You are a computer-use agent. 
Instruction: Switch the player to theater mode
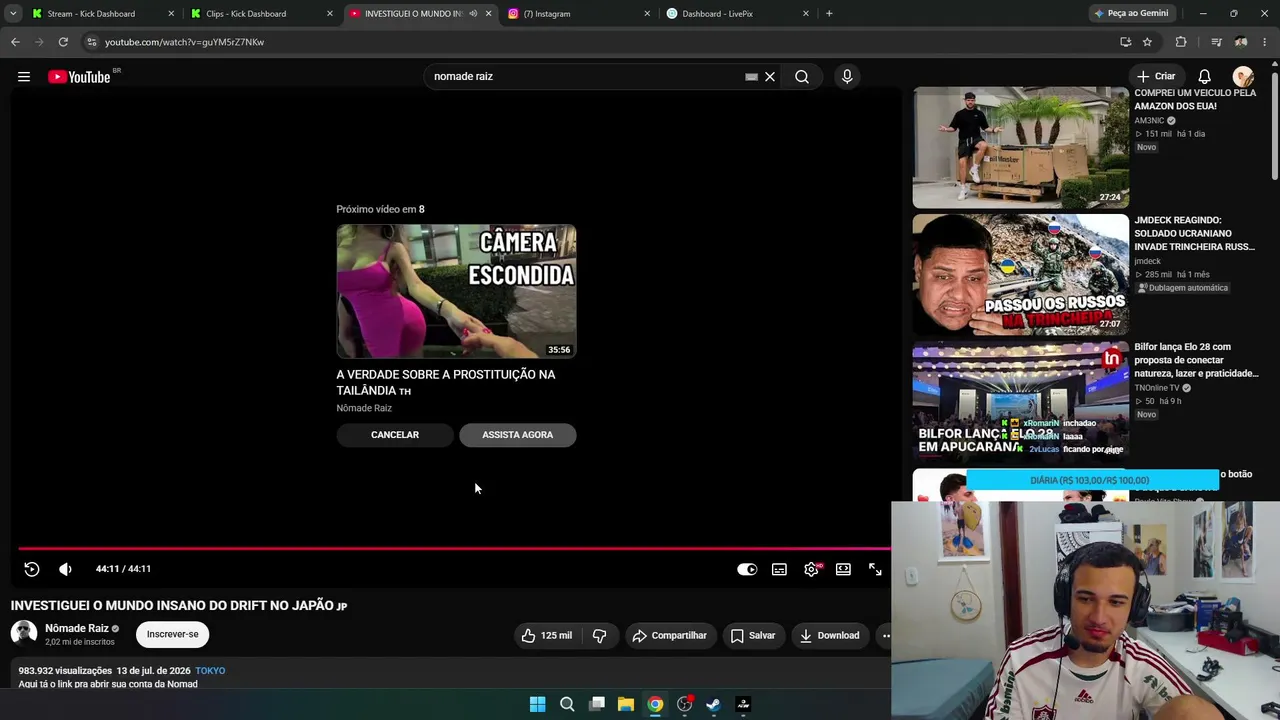(x=843, y=569)
